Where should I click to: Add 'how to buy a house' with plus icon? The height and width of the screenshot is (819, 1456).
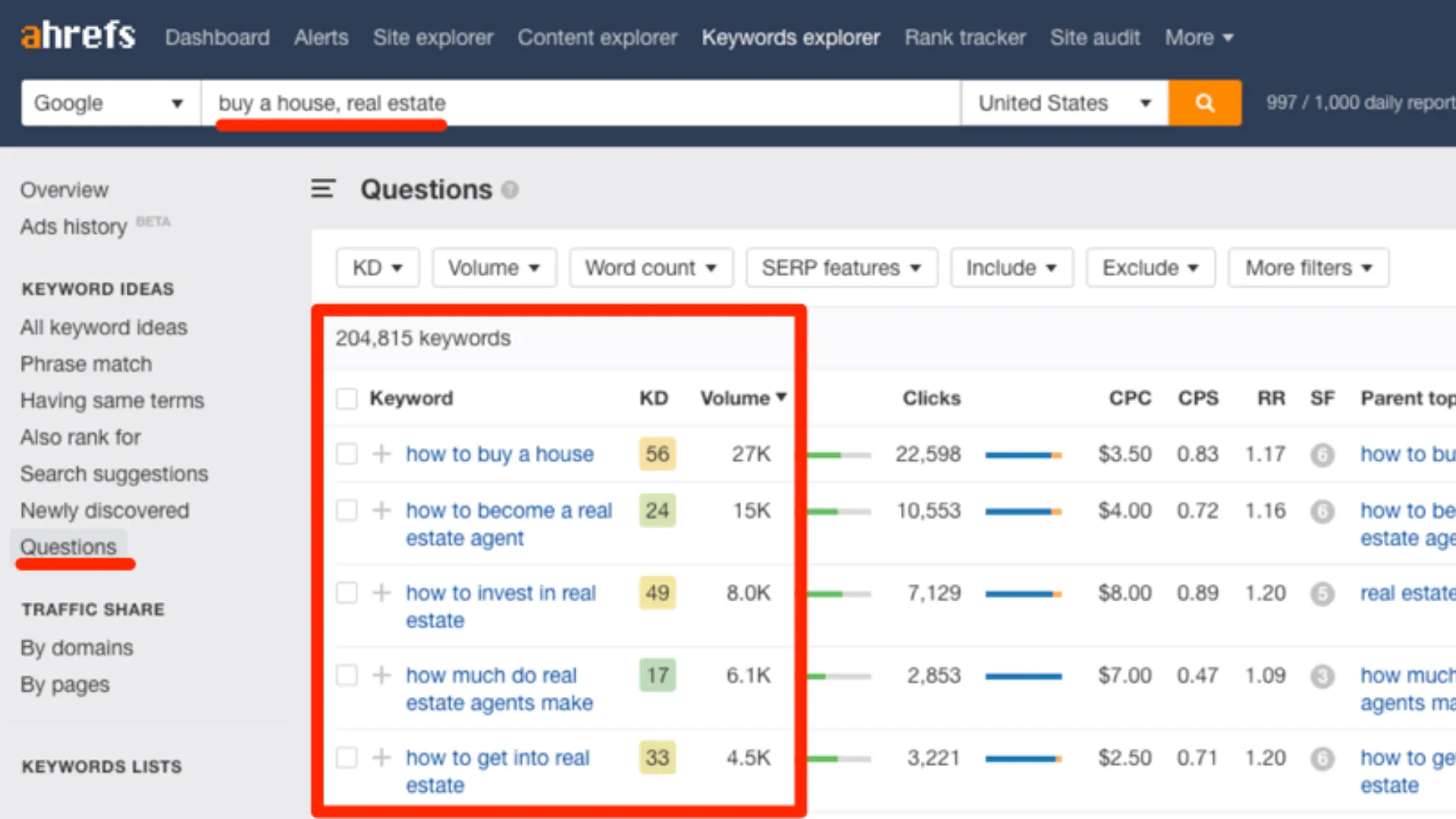(381, 453)
